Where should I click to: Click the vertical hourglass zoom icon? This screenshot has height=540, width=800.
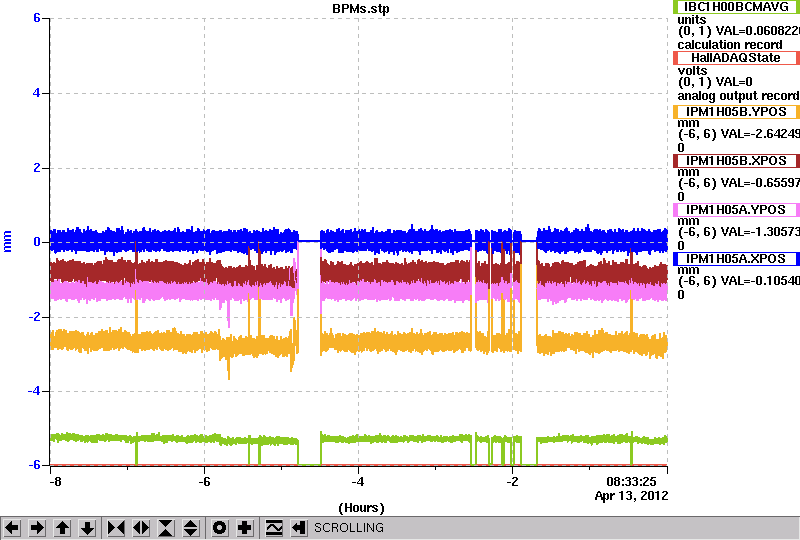pos(166,528)
